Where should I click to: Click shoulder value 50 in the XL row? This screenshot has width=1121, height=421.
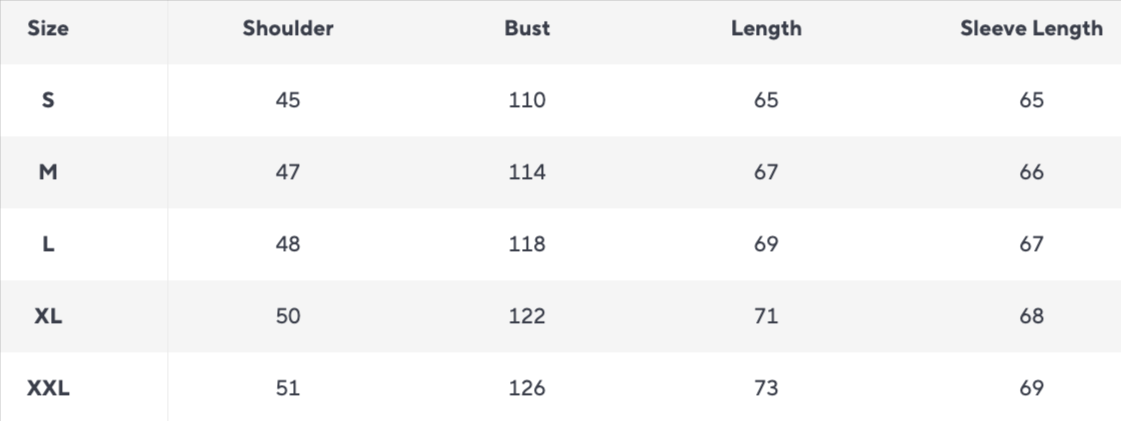pyautogui.click(x=288, y=316)
